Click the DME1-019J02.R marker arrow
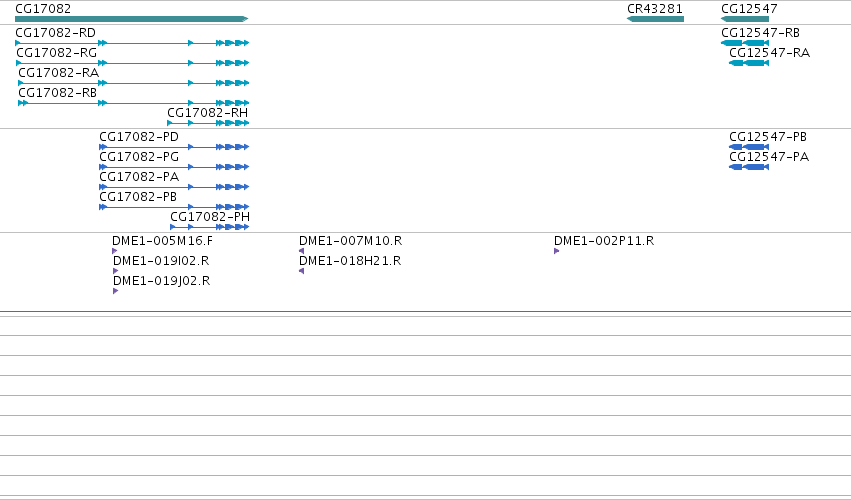Image resolution: width=851 pixels, height=500 pixels. tap(116, 291)
